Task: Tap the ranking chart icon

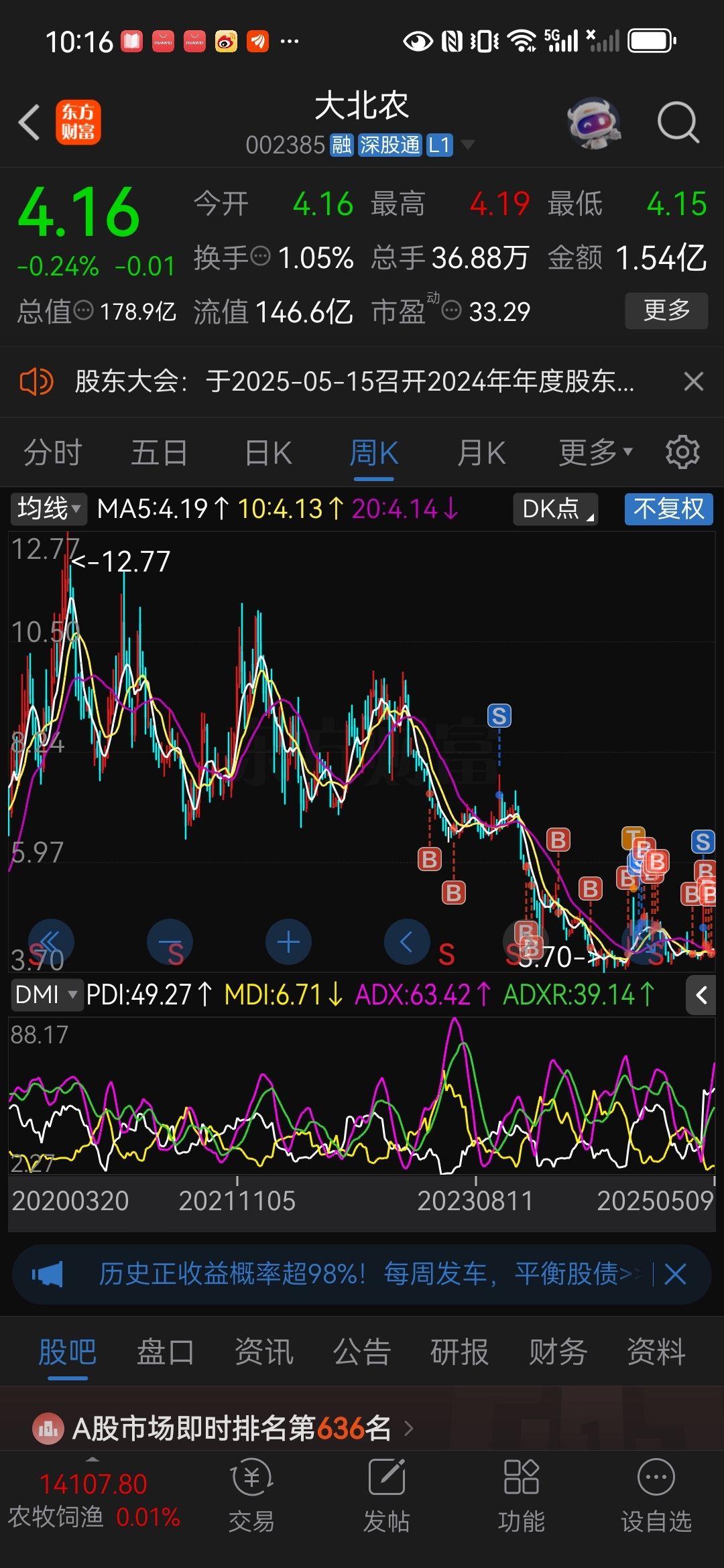Action: click(x=48, y=1429)
